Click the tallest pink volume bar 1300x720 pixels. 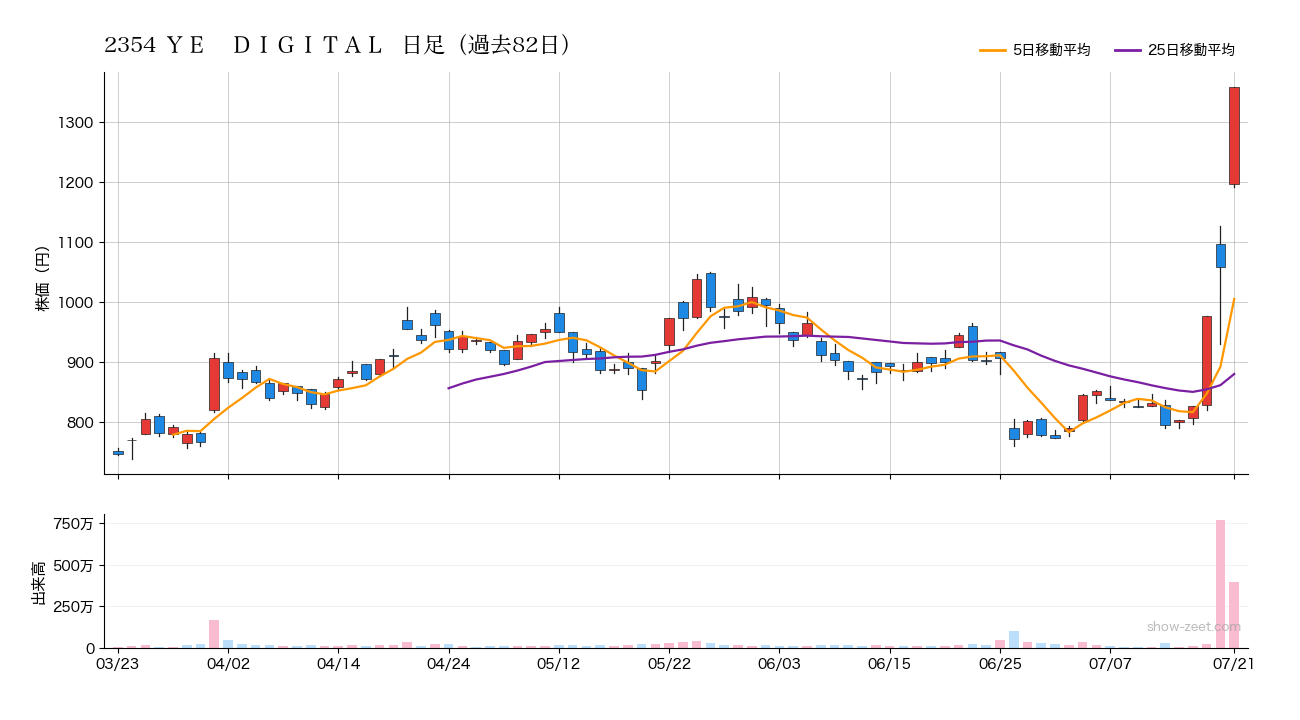(1220, 584)
